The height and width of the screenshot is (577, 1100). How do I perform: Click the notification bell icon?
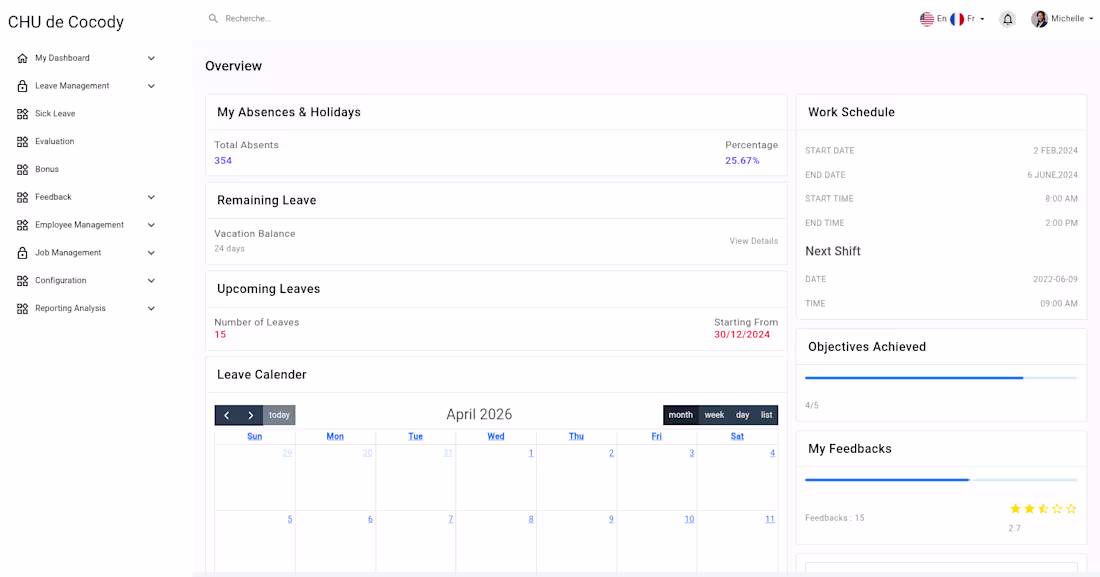click(1007, 18)
